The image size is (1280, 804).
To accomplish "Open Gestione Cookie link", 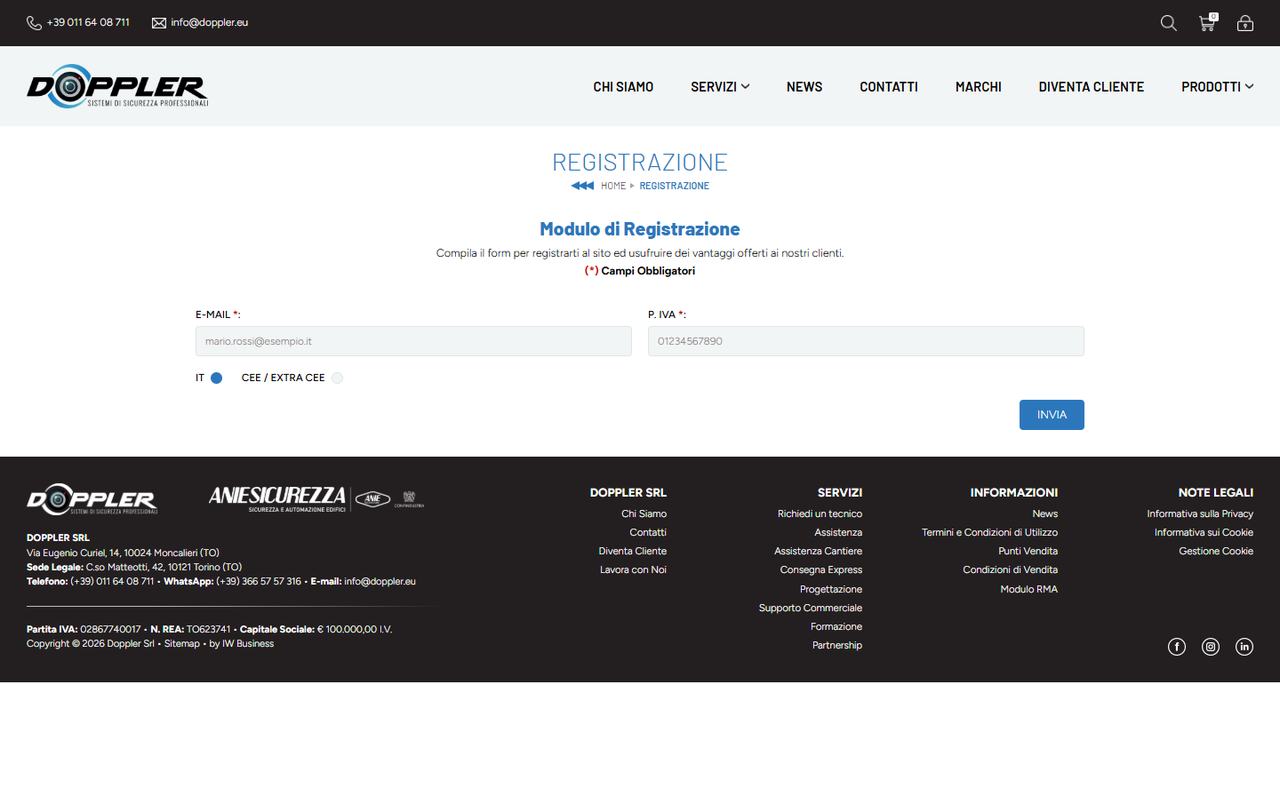I will click(1216, 551).
